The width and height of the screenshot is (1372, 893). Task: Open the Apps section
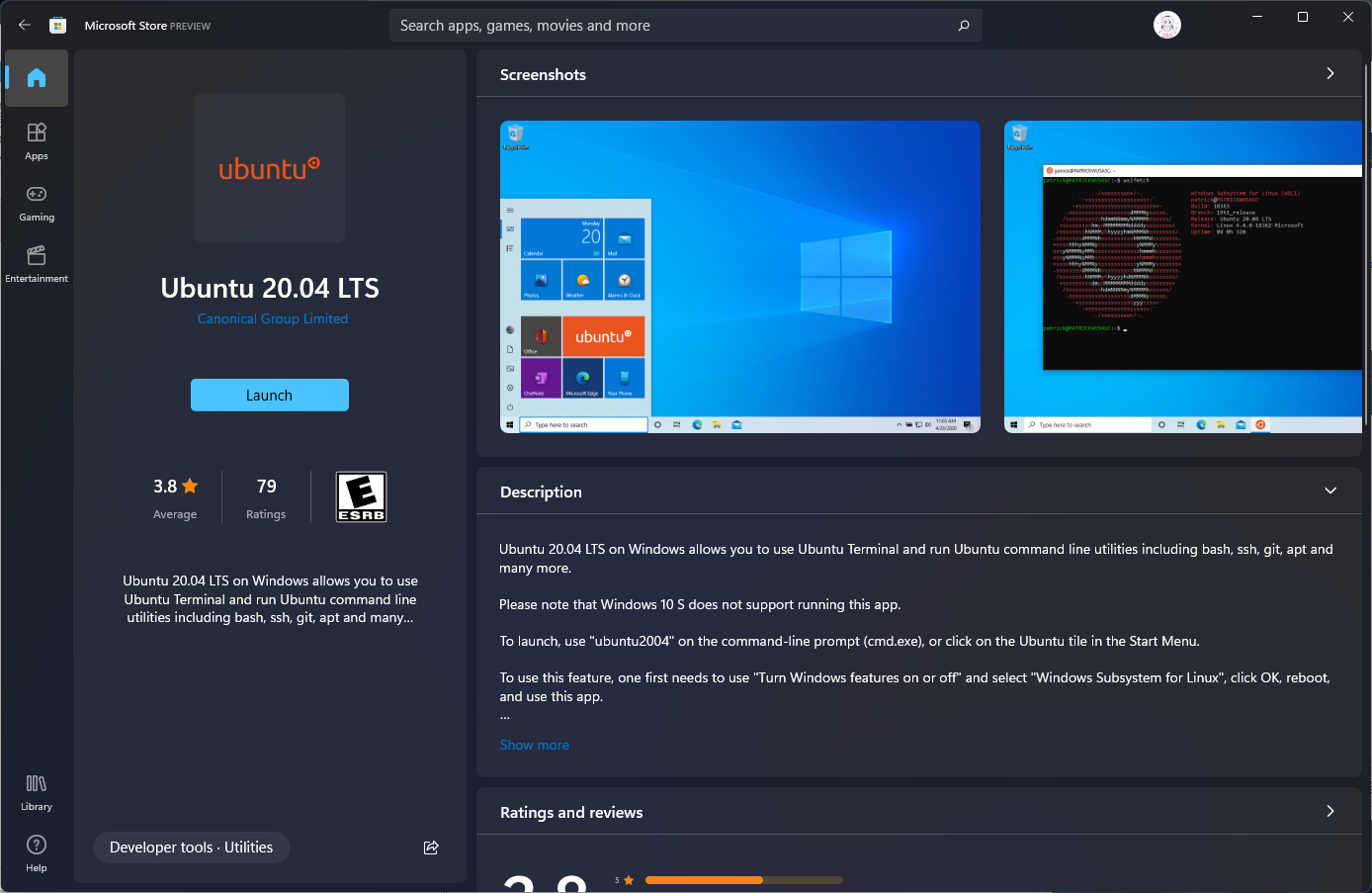37,140
